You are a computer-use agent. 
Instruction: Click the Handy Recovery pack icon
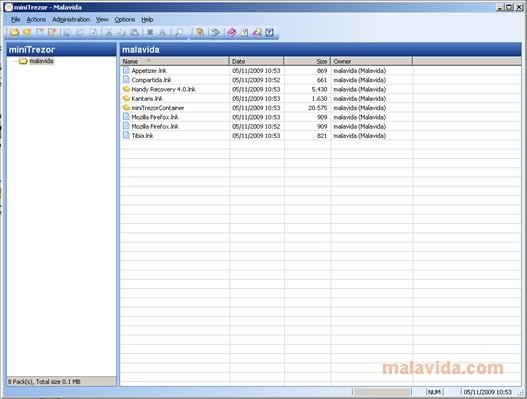click(126, 89)
